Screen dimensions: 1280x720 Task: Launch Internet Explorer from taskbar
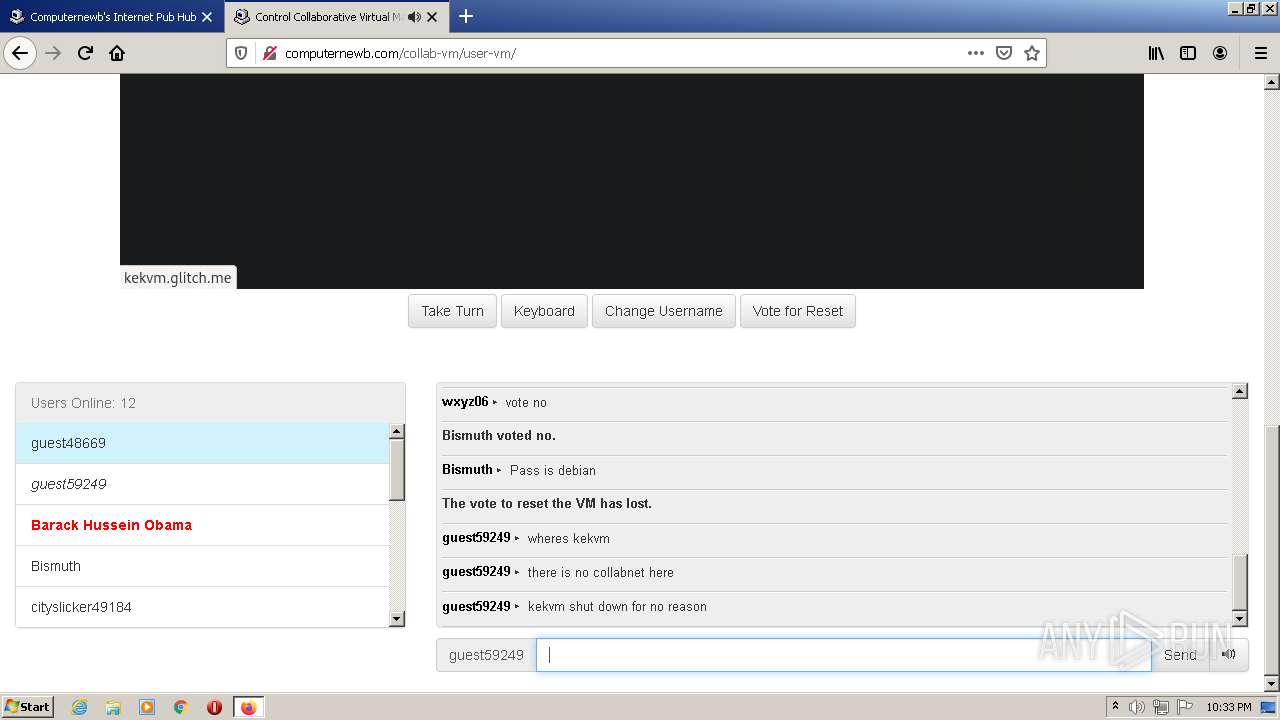79,707
